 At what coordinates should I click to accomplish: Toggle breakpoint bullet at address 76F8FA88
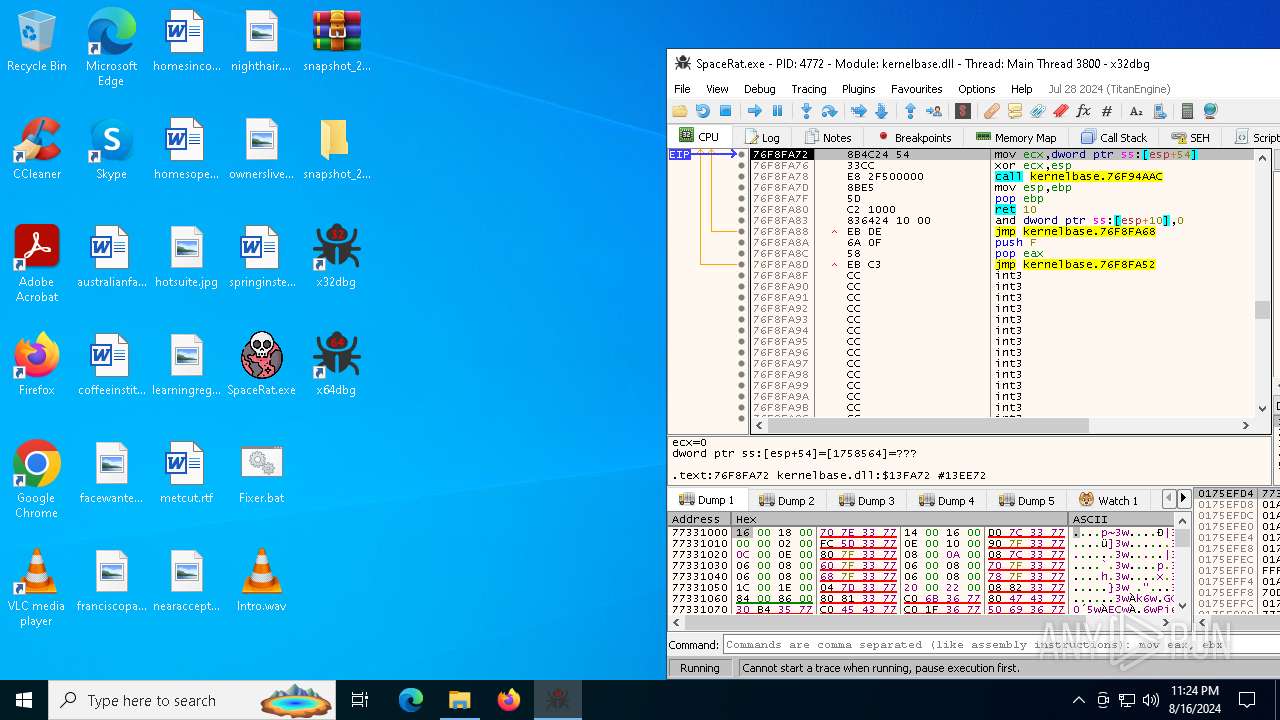[741, 232]
